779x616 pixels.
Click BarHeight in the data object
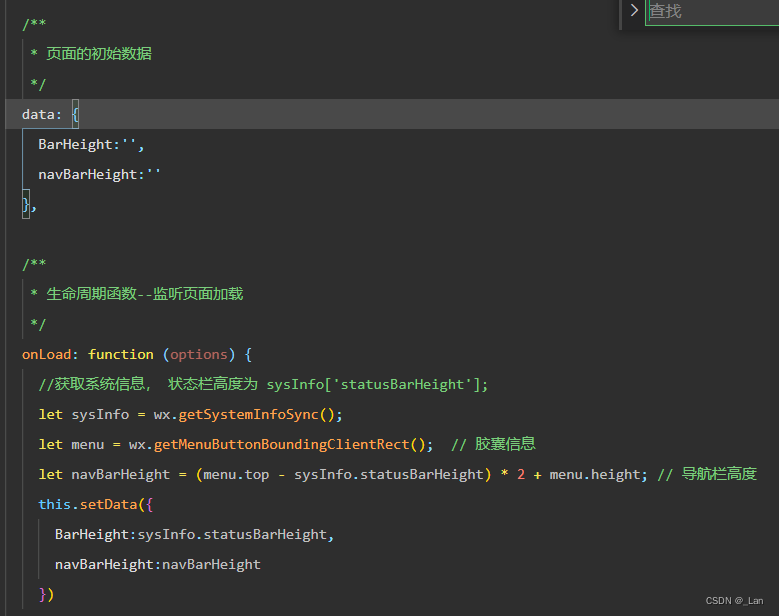pos(76,144)
